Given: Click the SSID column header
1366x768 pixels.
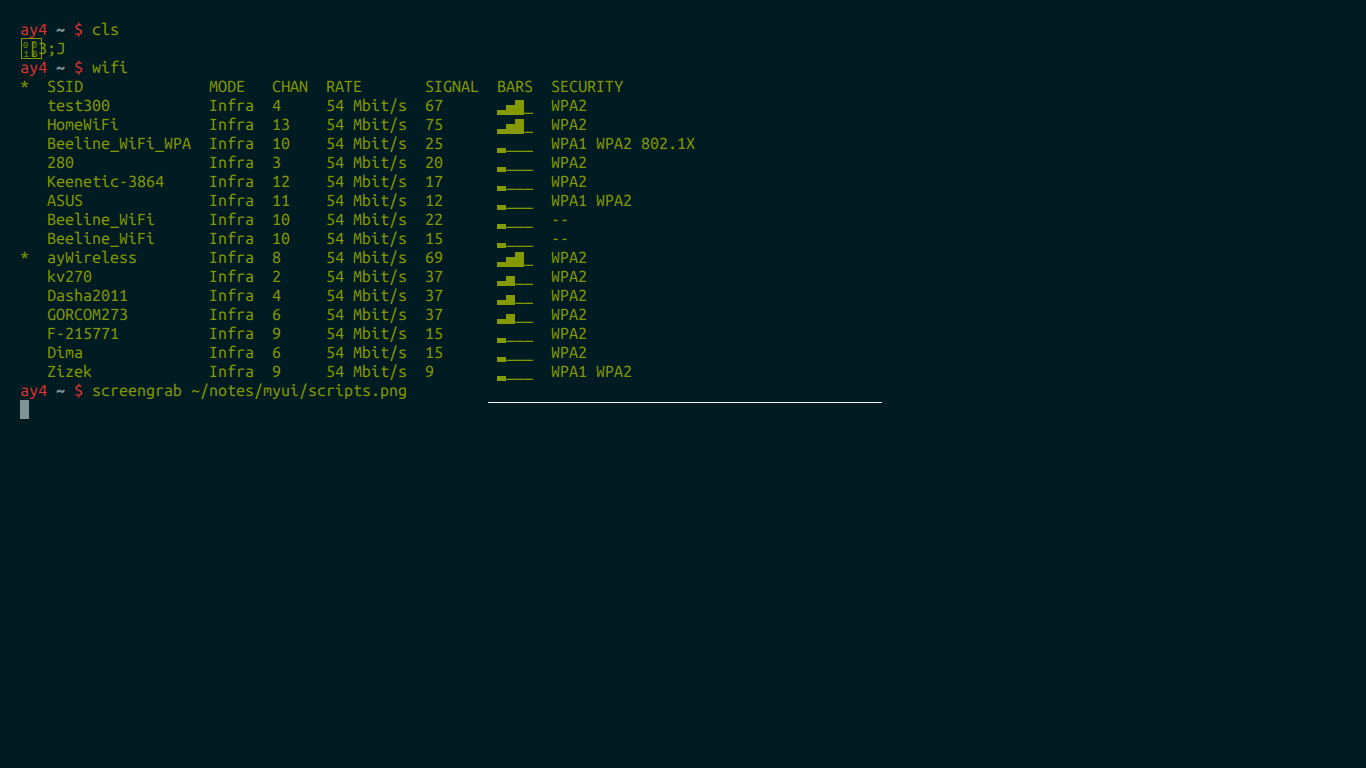Looking at the screenshot, I should point(65,87).
